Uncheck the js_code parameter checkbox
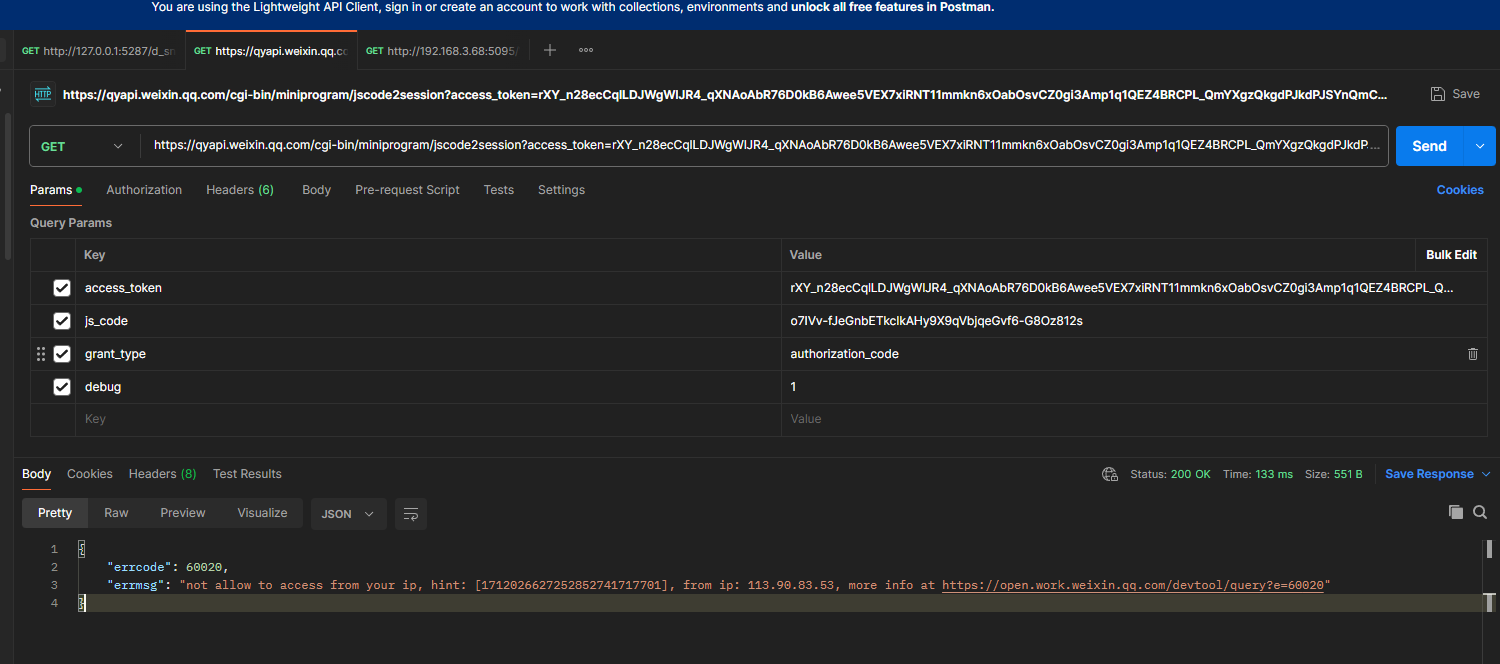The height and width of the screenshot is (664, 1500). tap(62, 321)
